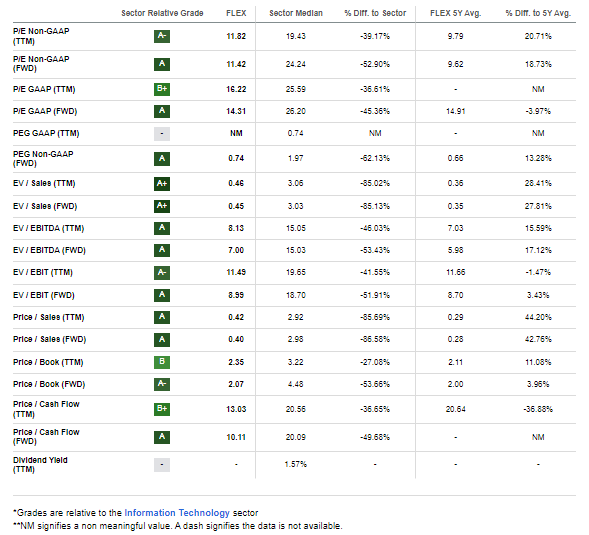This screenshot has width=589, height=535.
Task: Click the EV / EBITDA (TTM) row label
Action: 48,228
